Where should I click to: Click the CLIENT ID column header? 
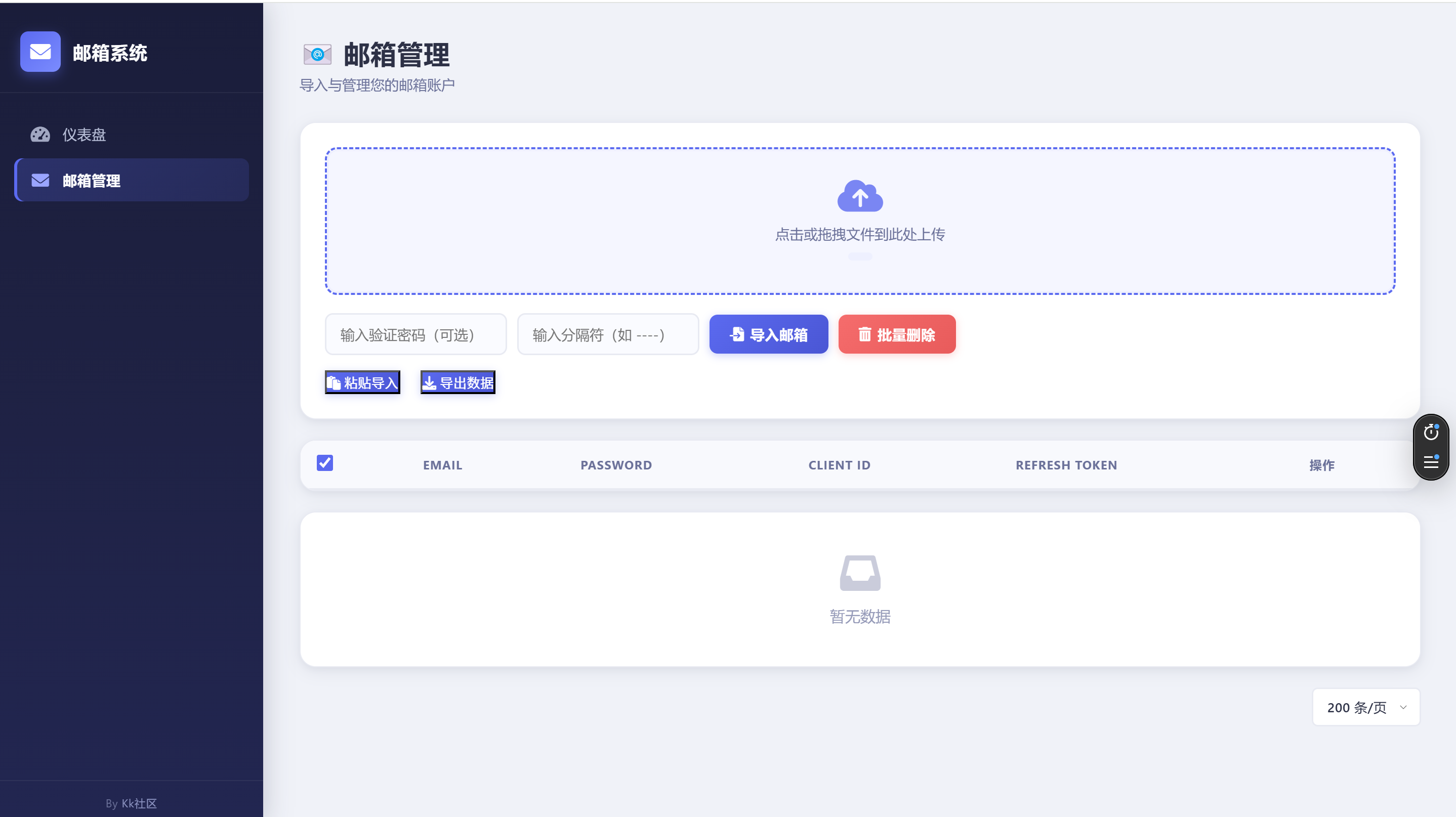pyautogui.click(x=840, y=465)
